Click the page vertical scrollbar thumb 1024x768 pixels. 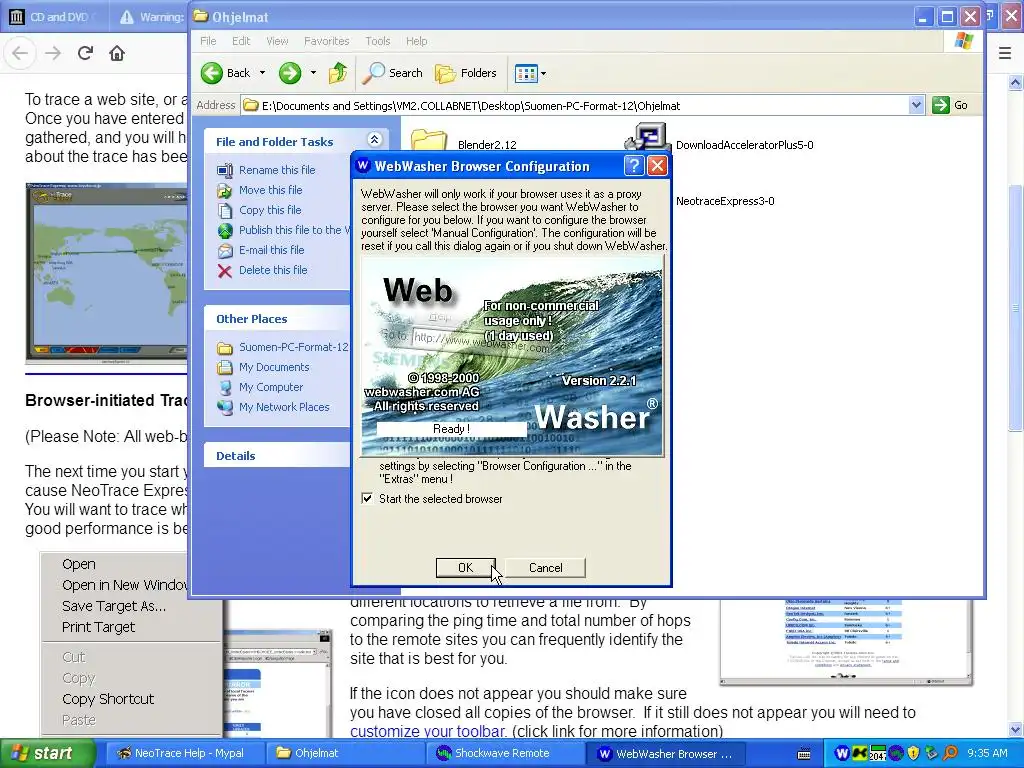coord(1016,307)
